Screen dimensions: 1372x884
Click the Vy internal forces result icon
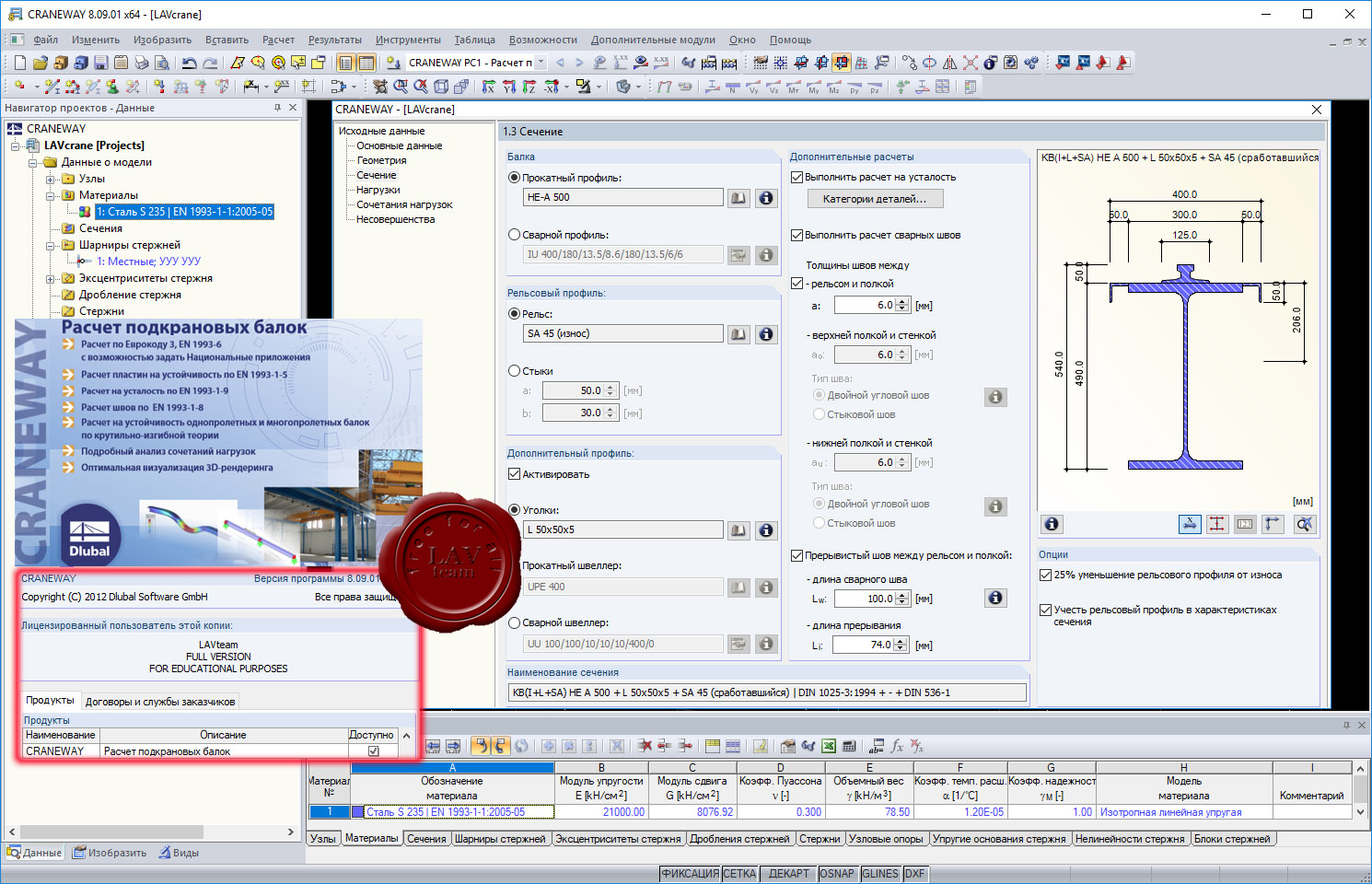point(752,87)
